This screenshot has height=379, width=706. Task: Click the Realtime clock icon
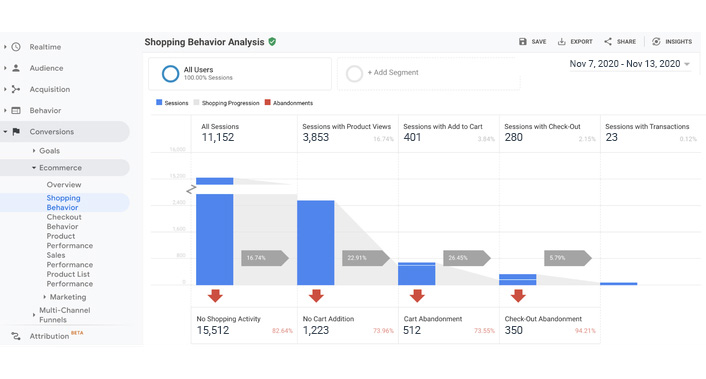[x=16, y=47]
